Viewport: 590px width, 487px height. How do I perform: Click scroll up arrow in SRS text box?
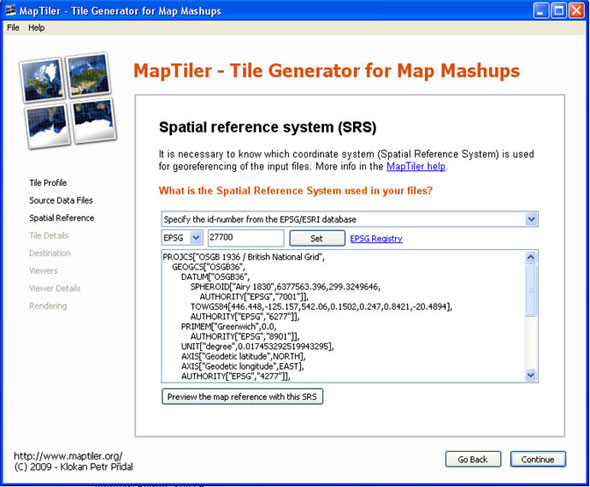pos(531,257)
